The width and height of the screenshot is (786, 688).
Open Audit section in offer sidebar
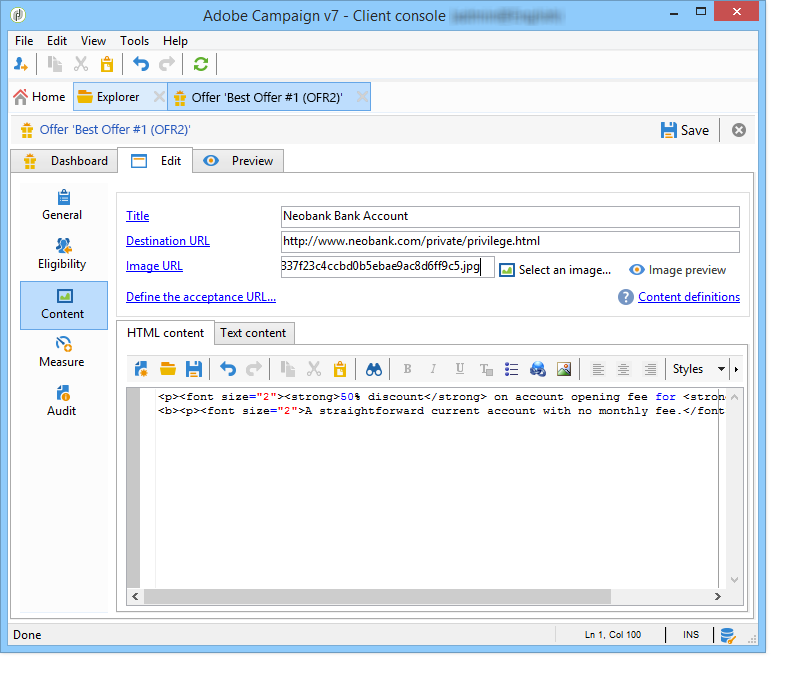pyautogui.click(x=62, y=401)
